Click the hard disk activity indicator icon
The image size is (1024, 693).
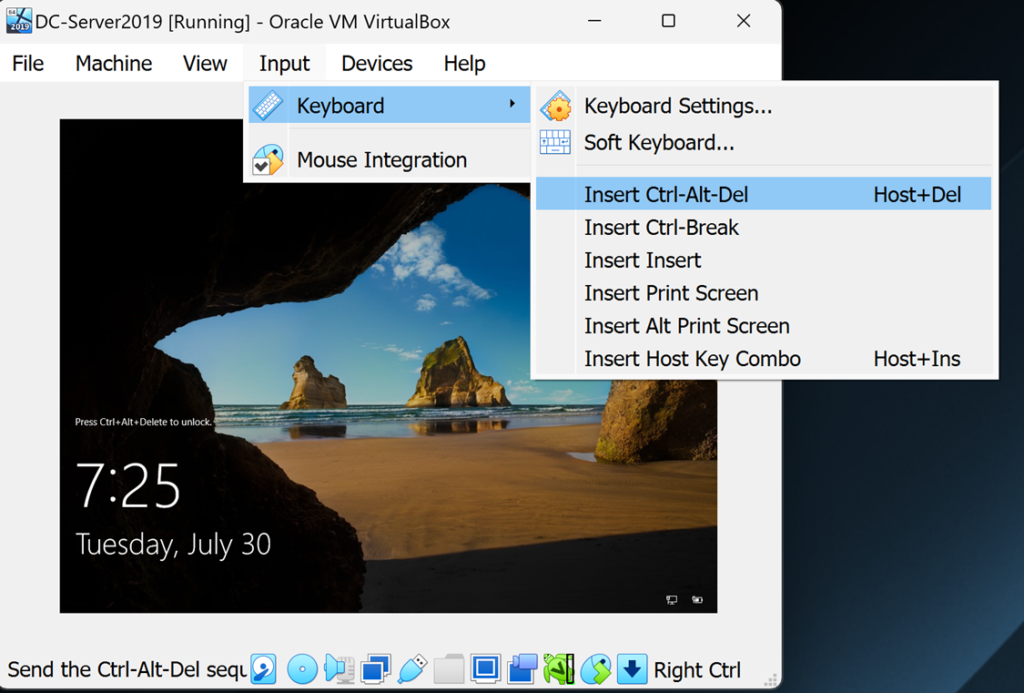click(x=263, y=668)
